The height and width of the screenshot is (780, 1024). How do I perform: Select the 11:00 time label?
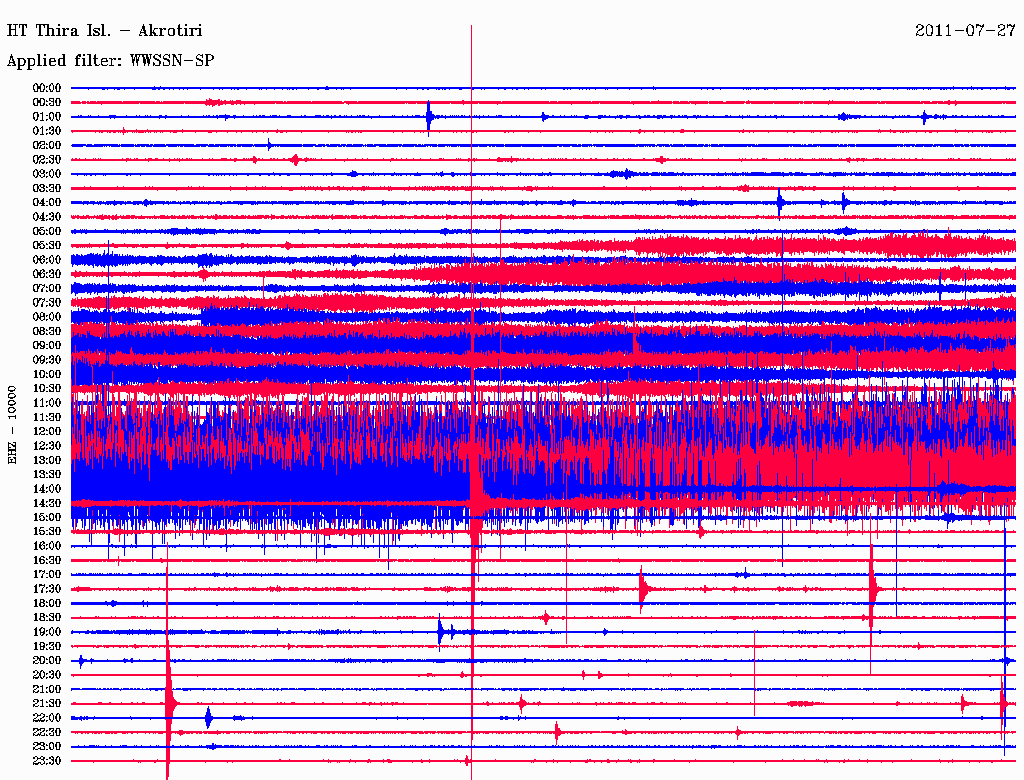(47, 403)
